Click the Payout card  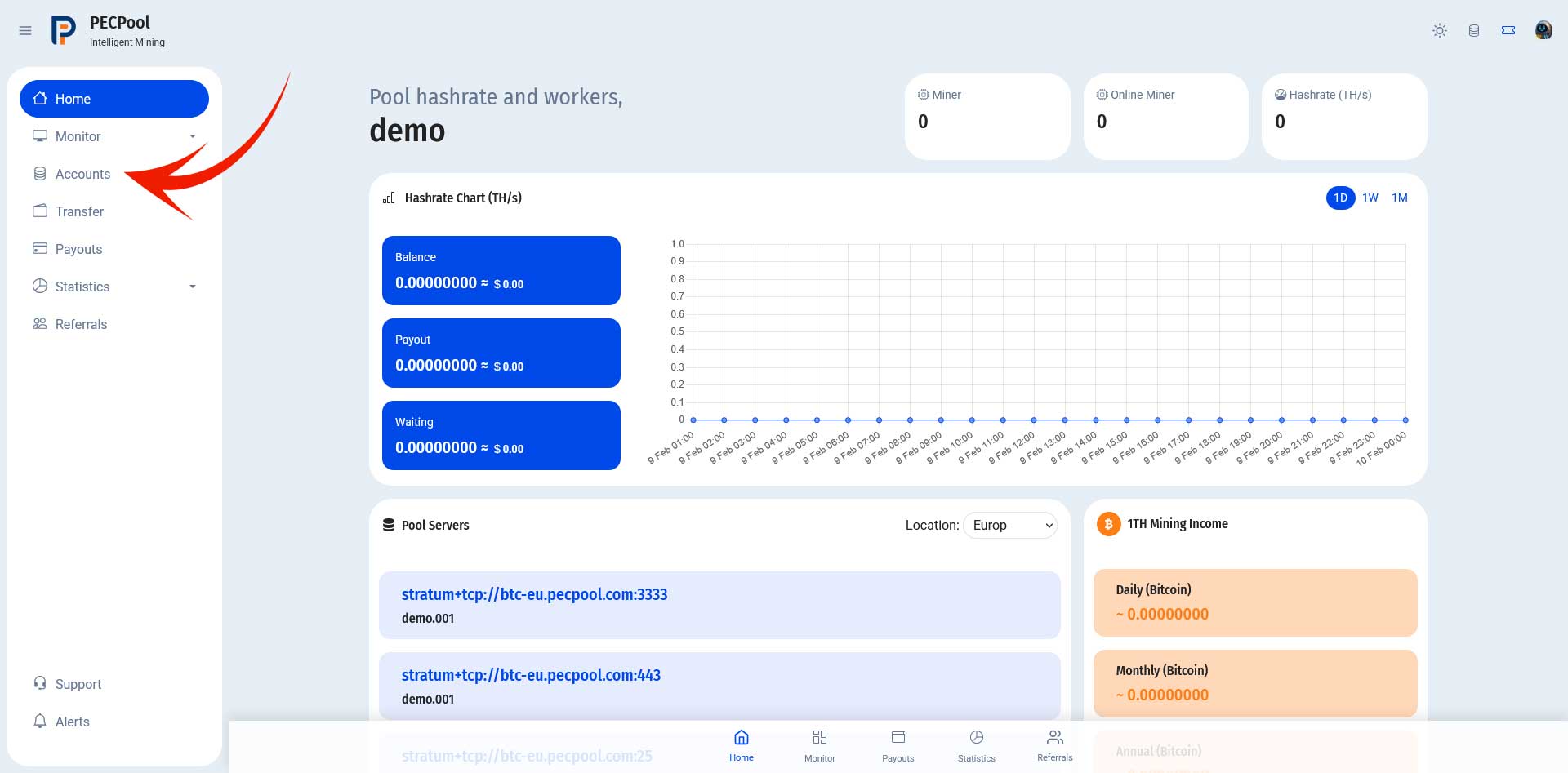tap(501, 353)
